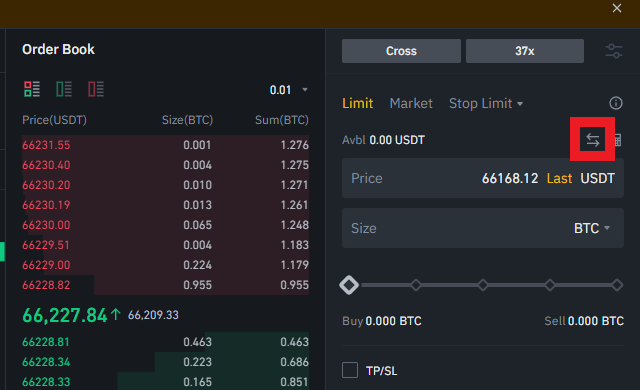Click the last price 66,227.84
640x390 pixels.
[x=65, y=315]
